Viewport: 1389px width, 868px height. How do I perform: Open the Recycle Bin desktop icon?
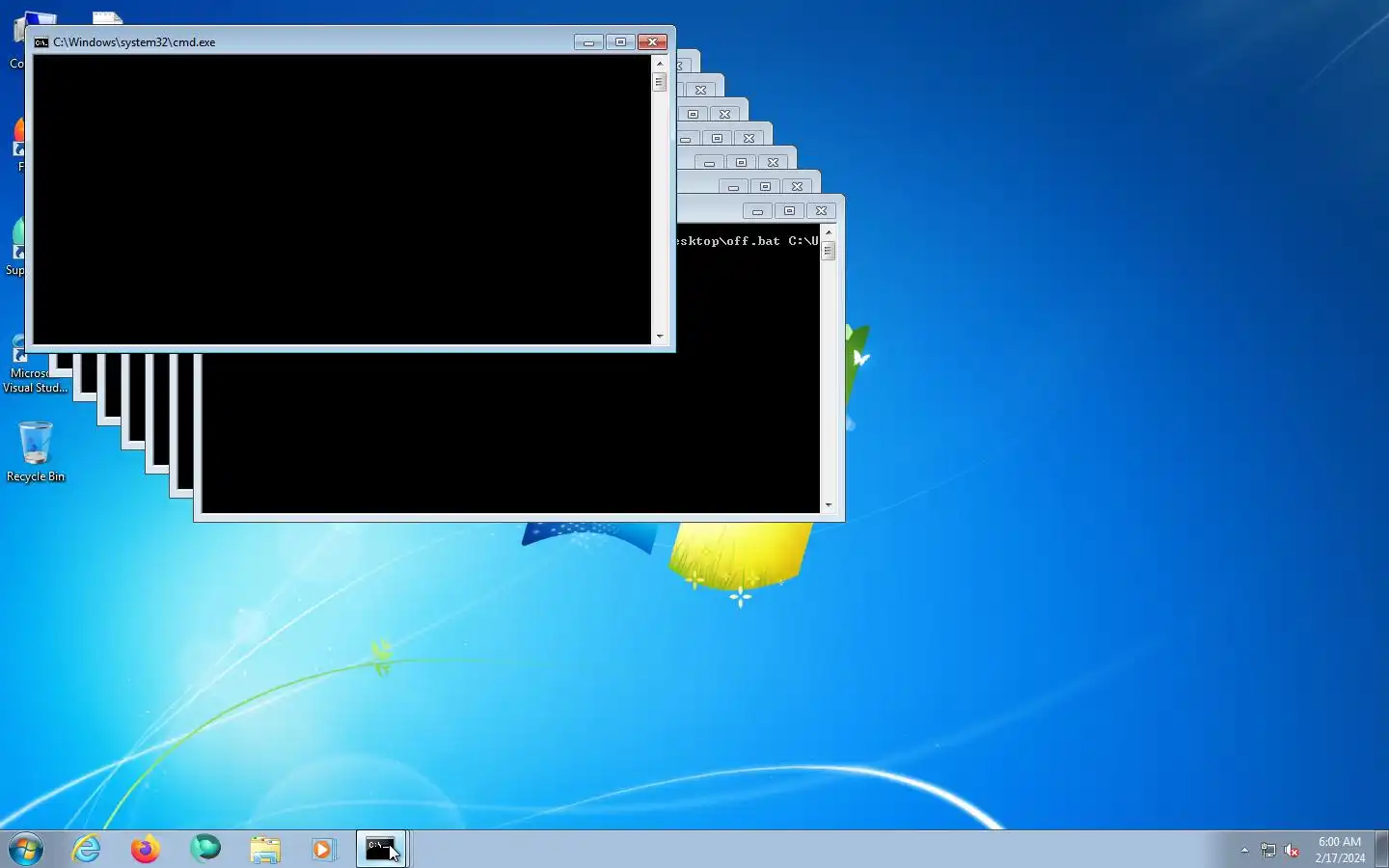[36, 451]
